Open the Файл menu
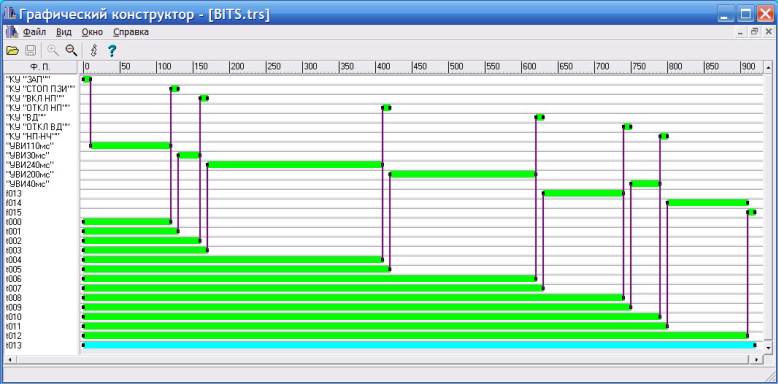 point(34,32)
